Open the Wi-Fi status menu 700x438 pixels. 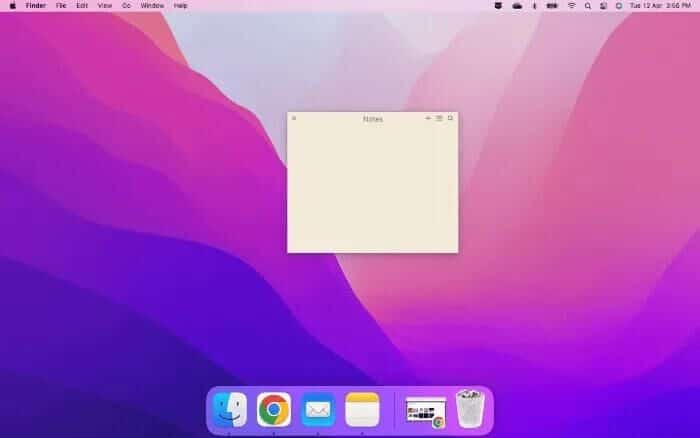pos(571,6)
